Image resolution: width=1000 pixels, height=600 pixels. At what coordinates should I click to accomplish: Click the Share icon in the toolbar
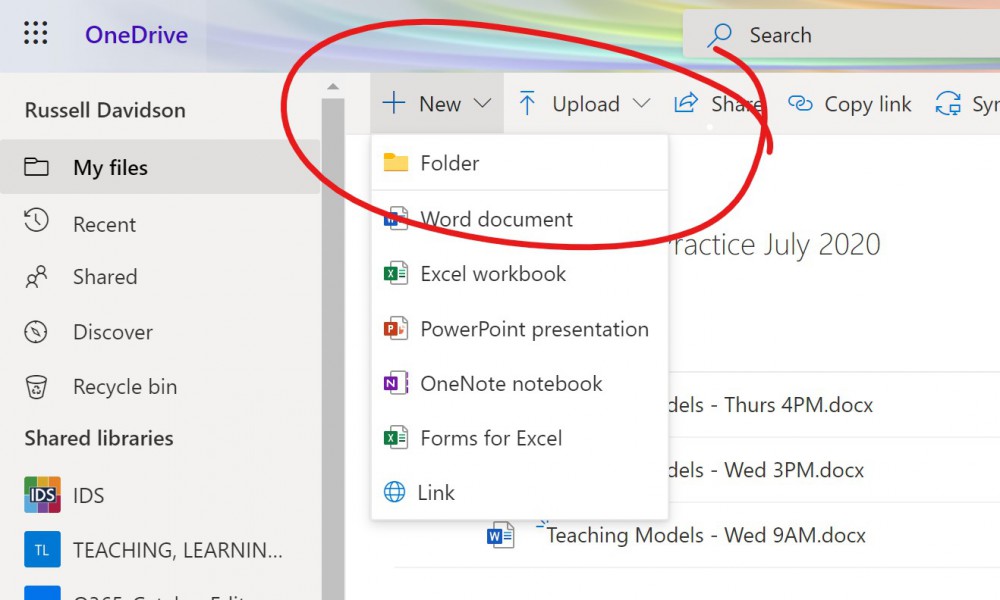pyautogui.click(x=687, y=103)
